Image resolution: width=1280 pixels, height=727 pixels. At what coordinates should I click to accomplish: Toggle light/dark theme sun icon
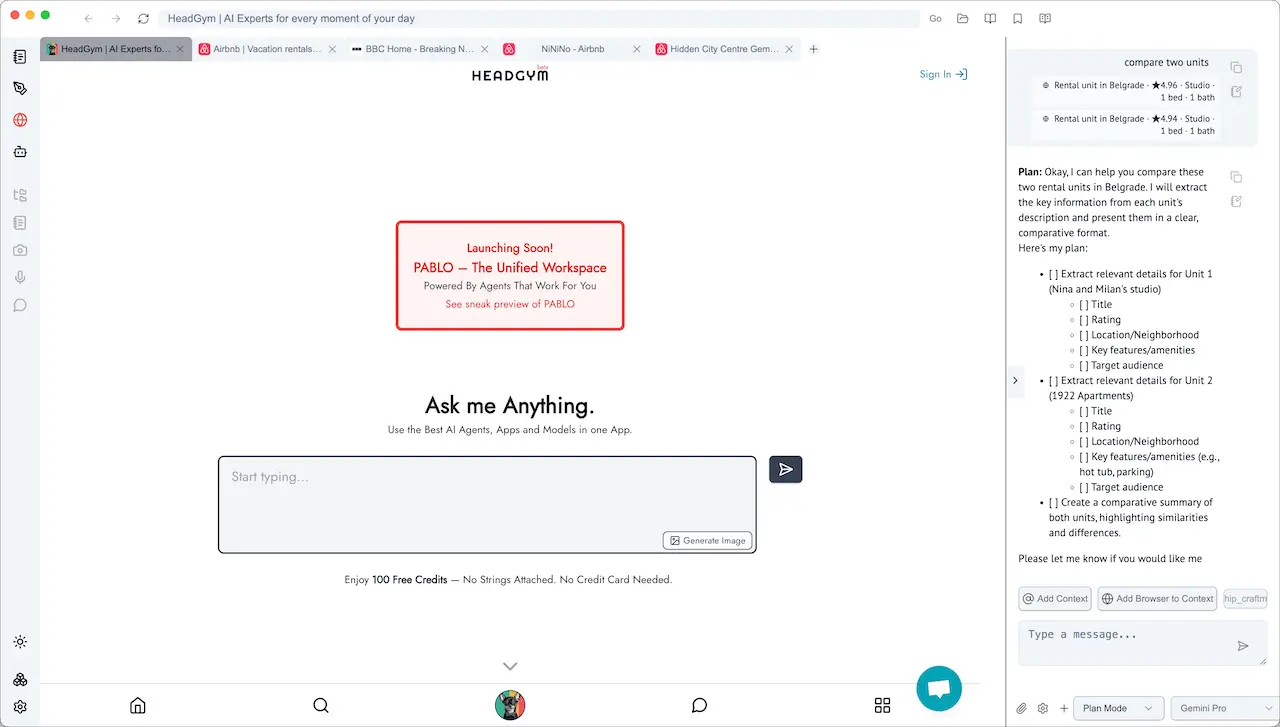[20, 642]
